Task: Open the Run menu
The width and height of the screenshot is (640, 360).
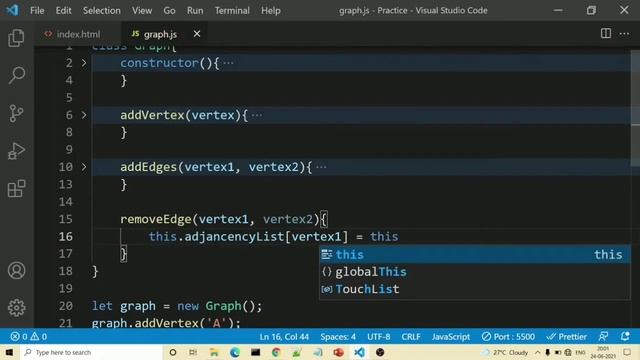Action: click(195, 10)
